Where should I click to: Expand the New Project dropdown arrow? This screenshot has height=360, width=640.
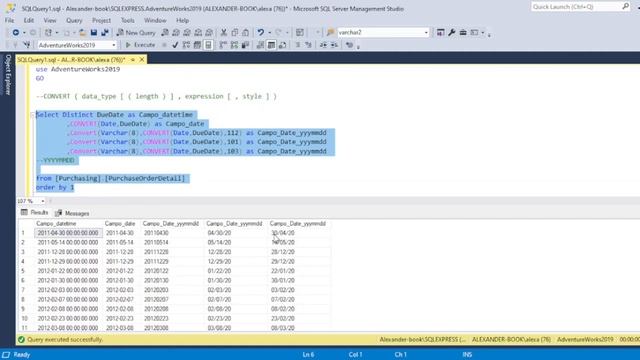pos(57,32)
